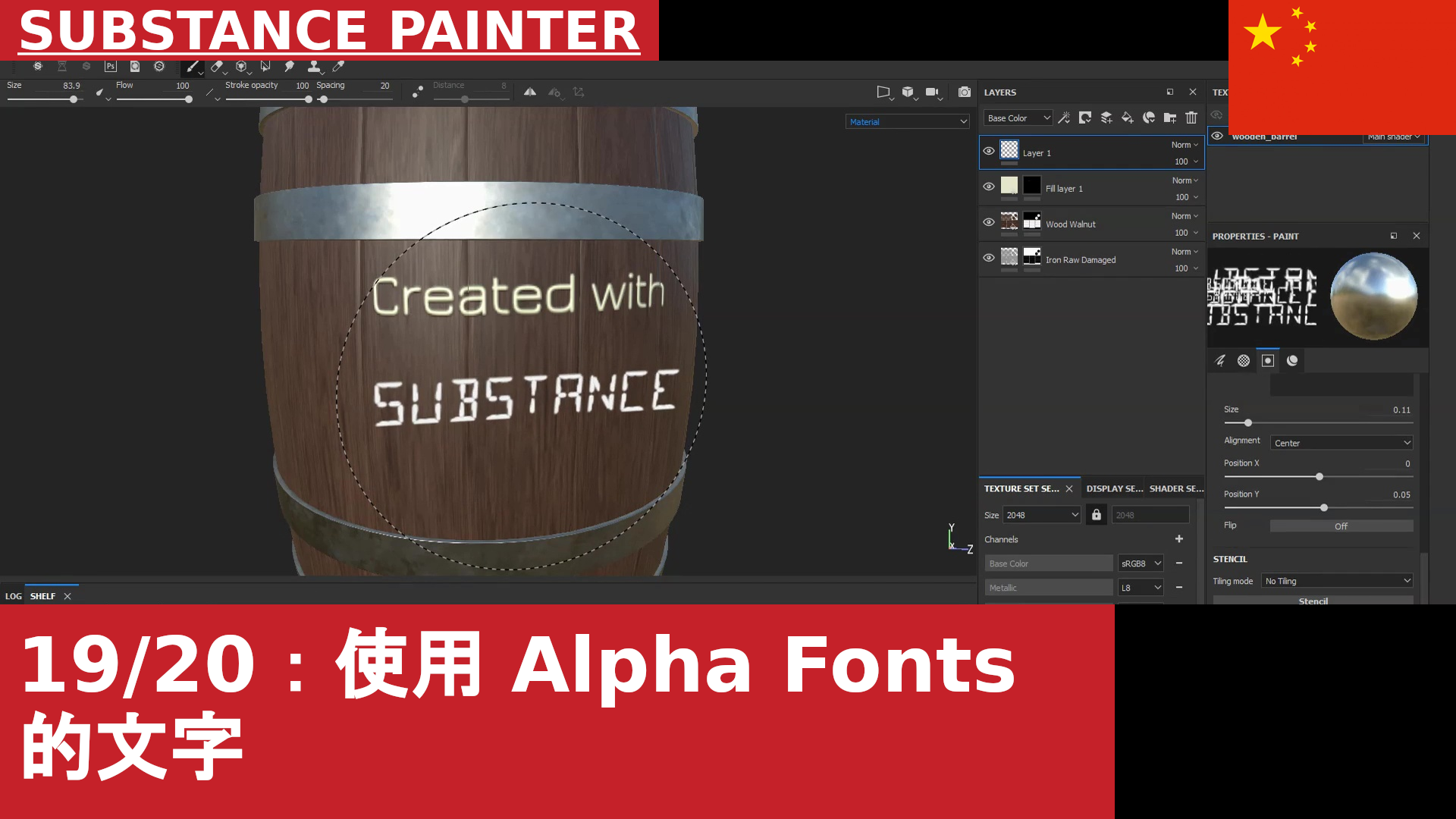Open the Alignment Center dropdown

pyautogui.click(x=1341, y=443)
